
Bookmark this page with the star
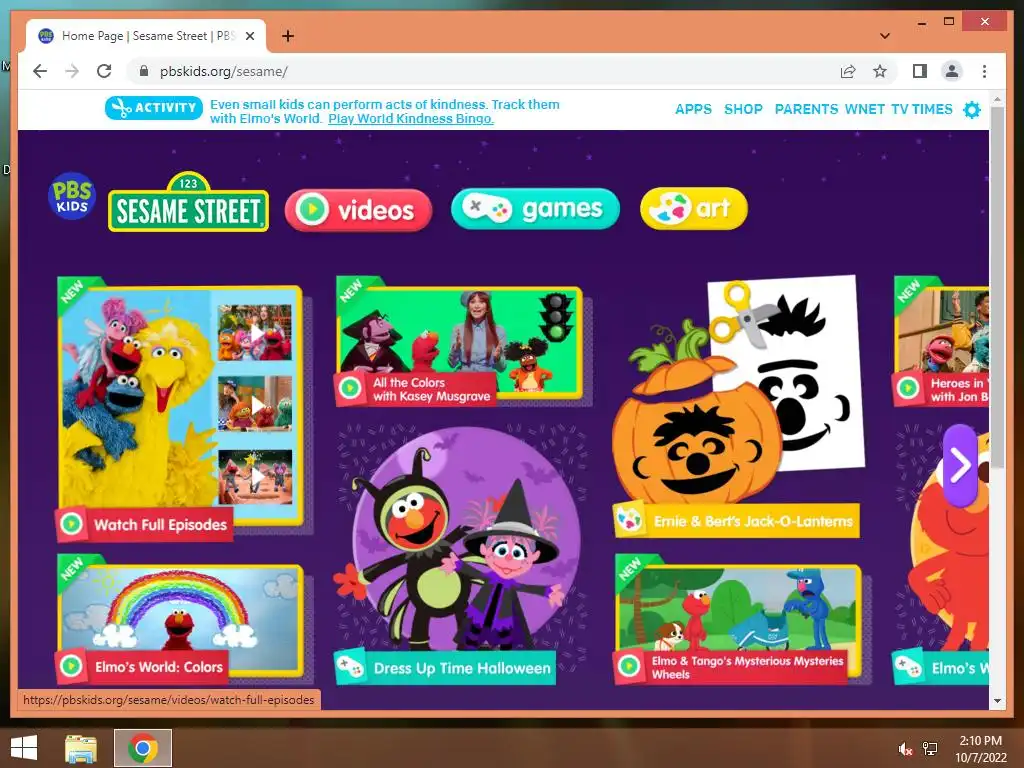[880, 71]
